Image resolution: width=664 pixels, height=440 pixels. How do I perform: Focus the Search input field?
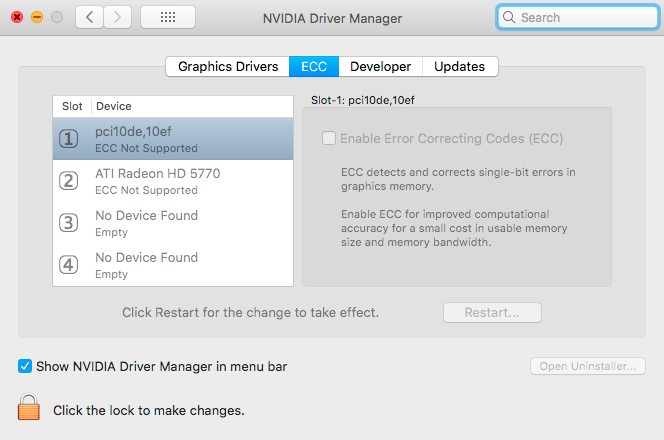pyautogui.click(x=578, y=17)
